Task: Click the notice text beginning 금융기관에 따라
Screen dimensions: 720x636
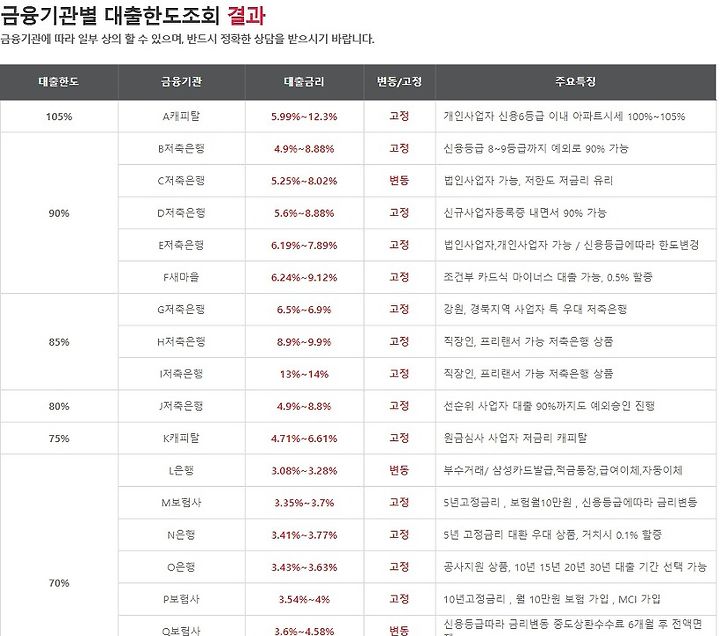Action: point(187,39)
